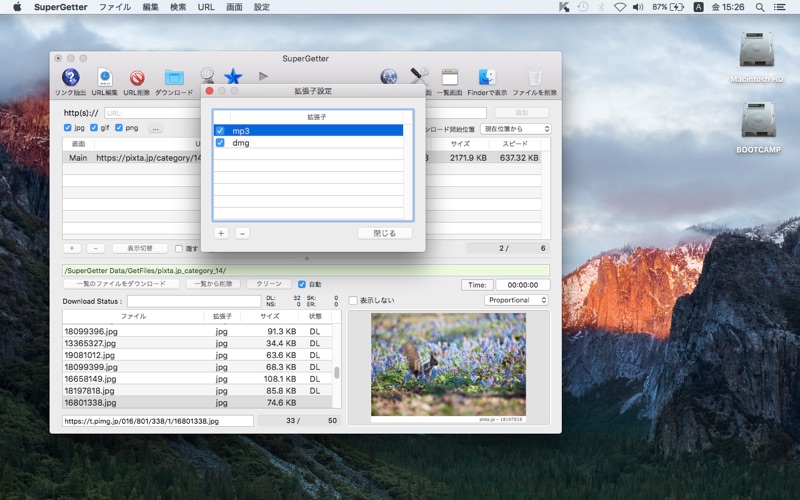Click the サイズ column header in file list
The width and height of the screenshot is (800, 500).
point(269,316)
